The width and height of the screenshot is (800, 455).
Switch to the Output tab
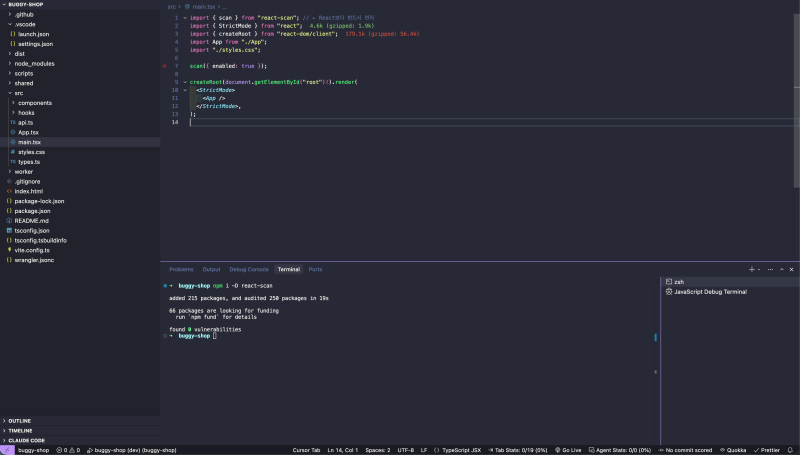pyautogui.click(x=211, y=269)
